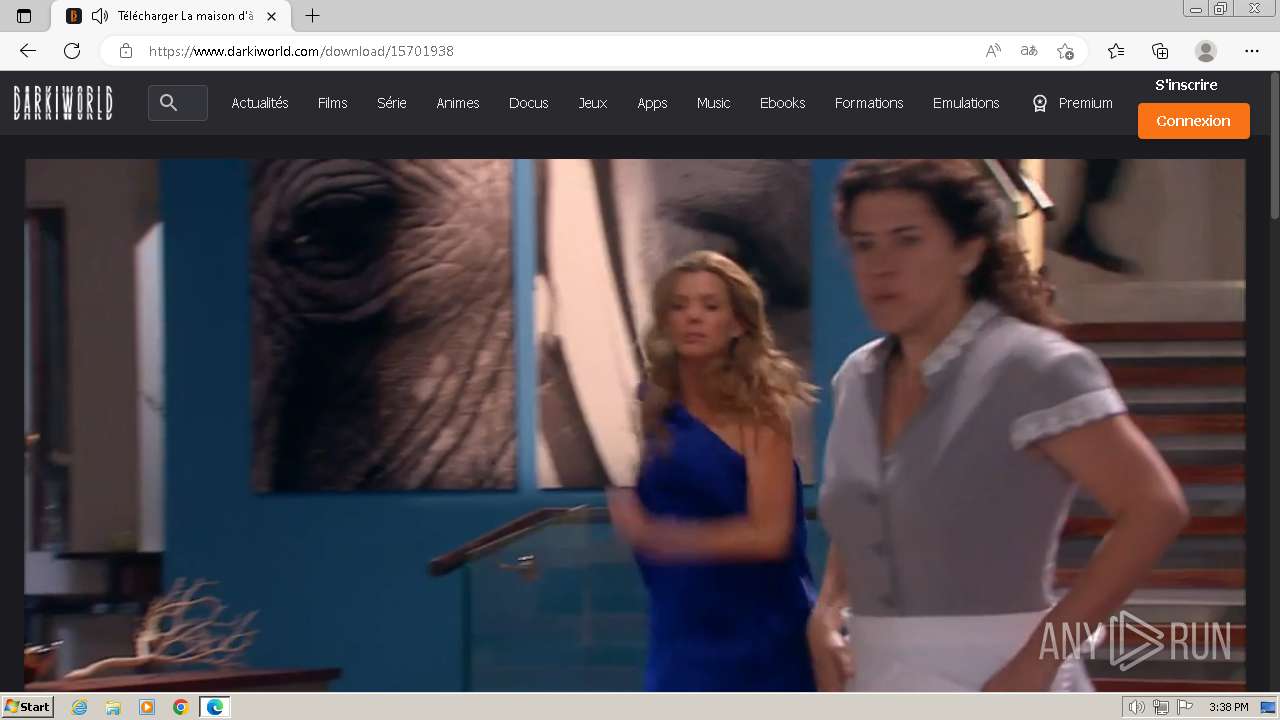The image size is (1280, 720).
Task: Open Read aloud in address bar
Action: click(x=993, y=51)
